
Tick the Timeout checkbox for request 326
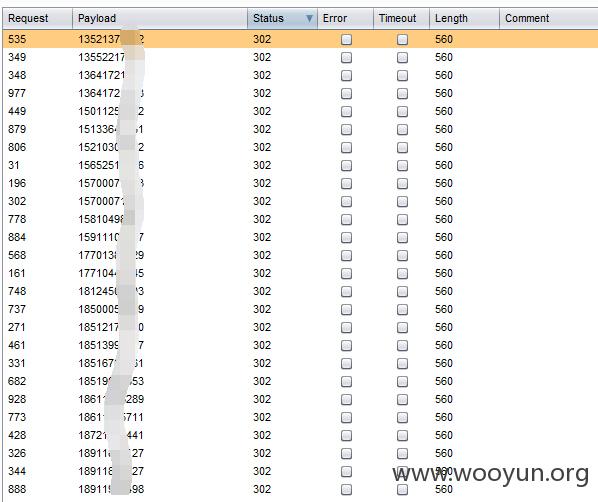[402, 453]
